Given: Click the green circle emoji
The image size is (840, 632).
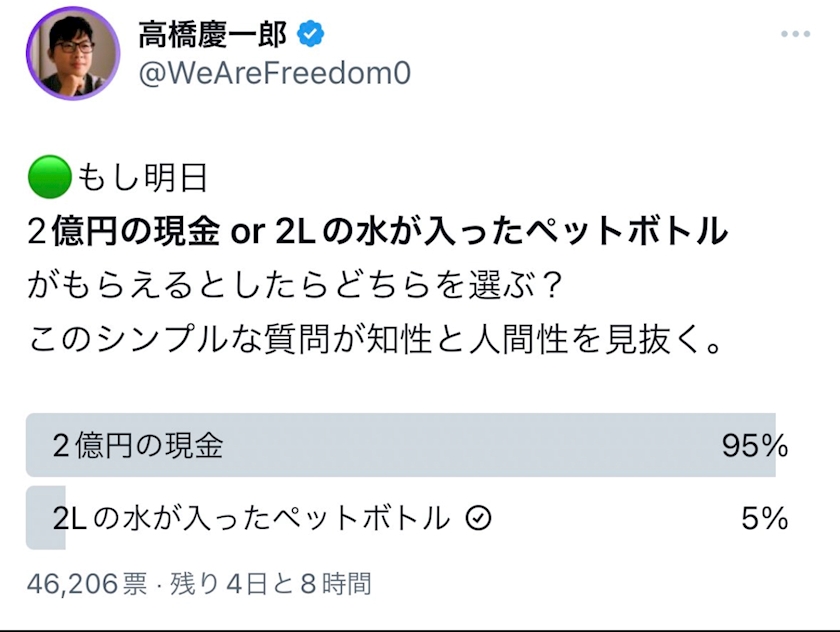Looking at the screenshot, I should [x=47, y=180].
